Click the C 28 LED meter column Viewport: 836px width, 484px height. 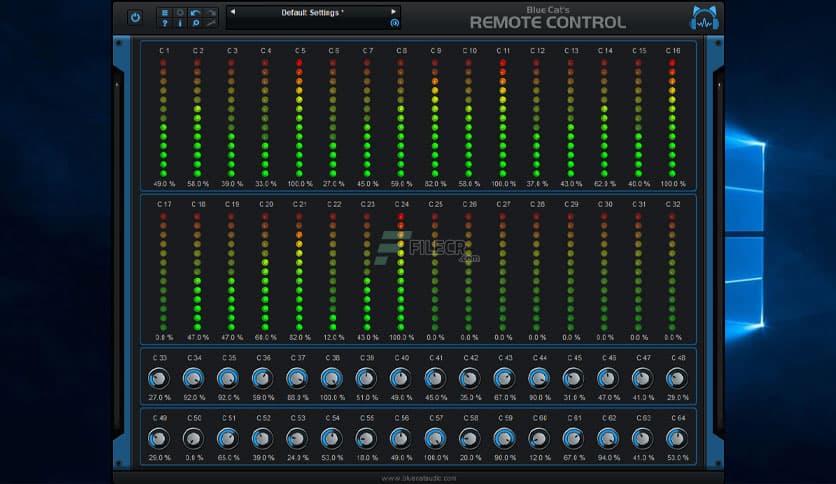(536, 272)
